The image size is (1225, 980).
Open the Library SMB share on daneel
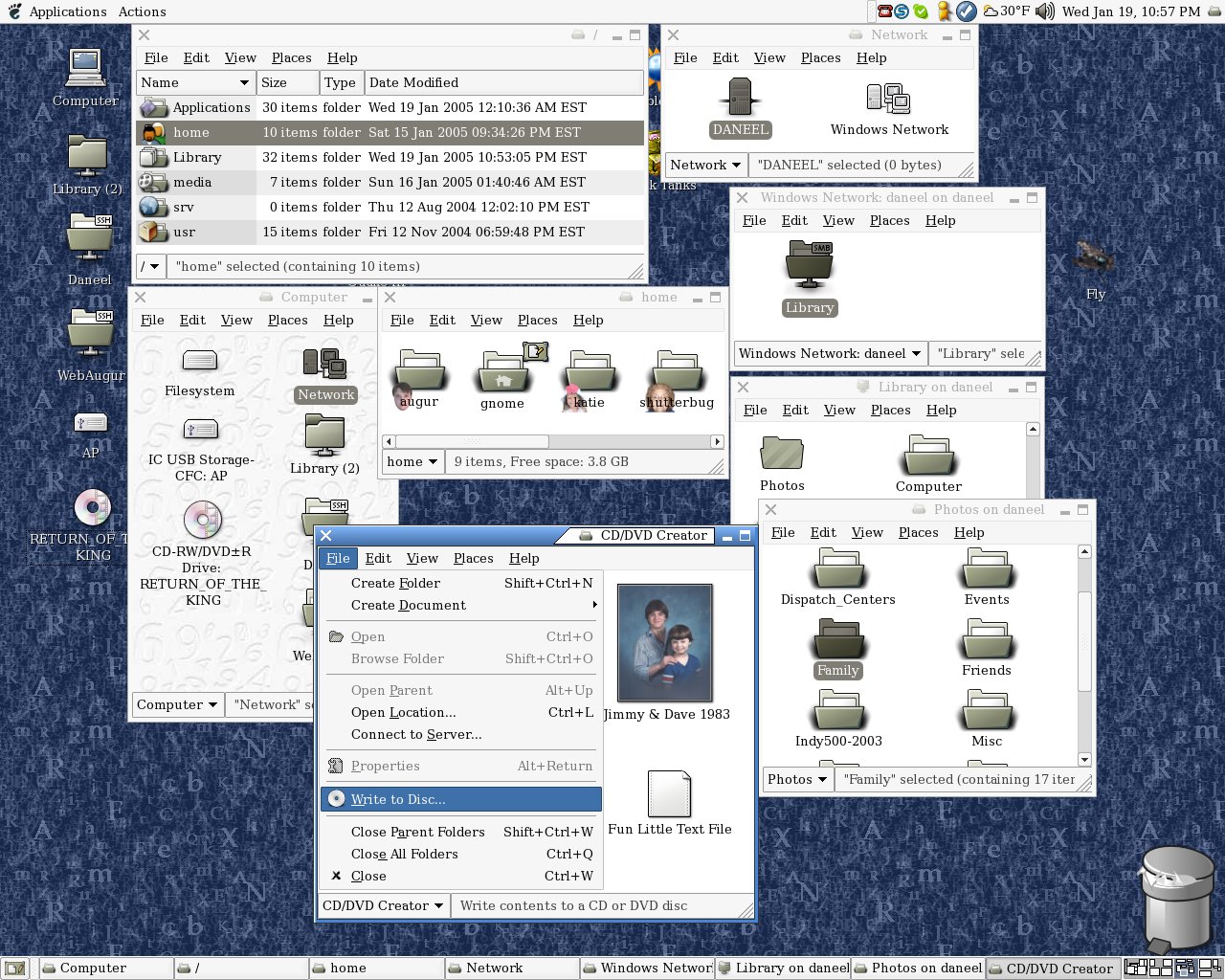point(809,272)
